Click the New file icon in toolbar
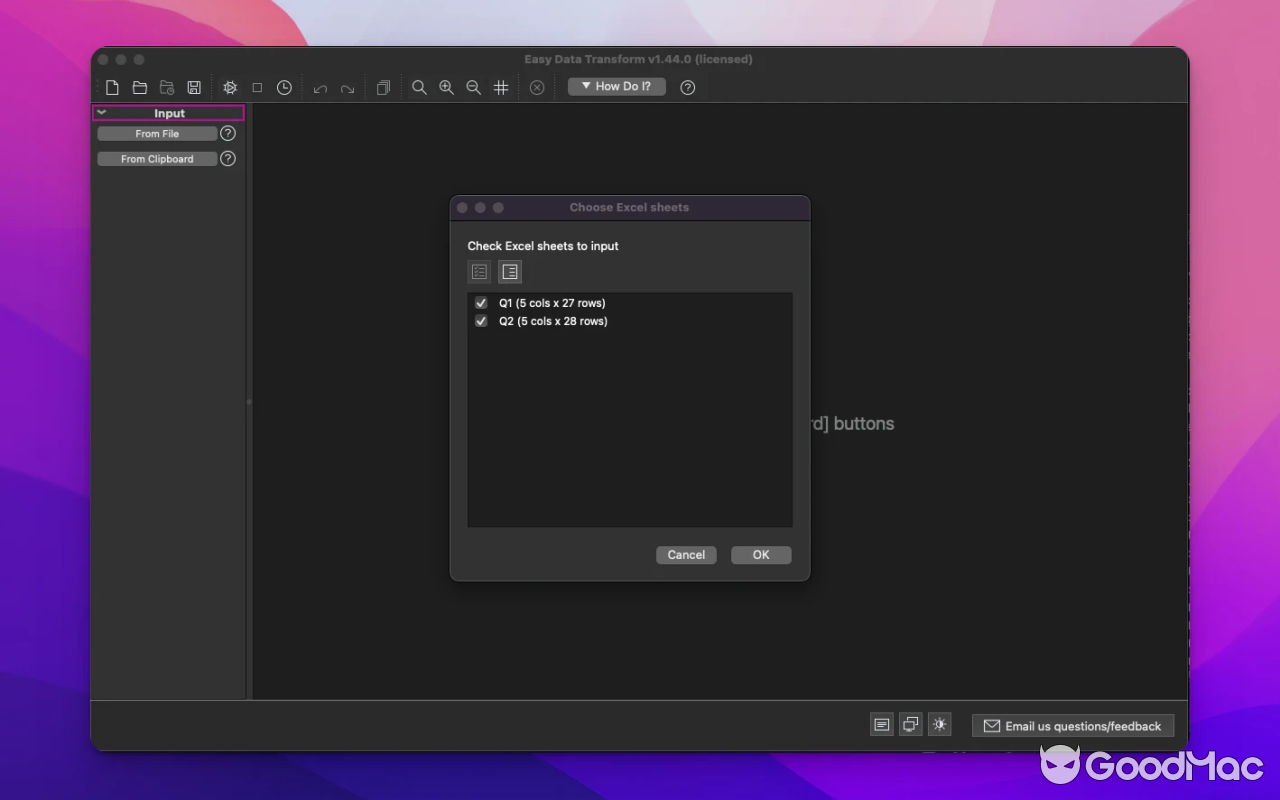1280x800 pixels. point(113,88)
